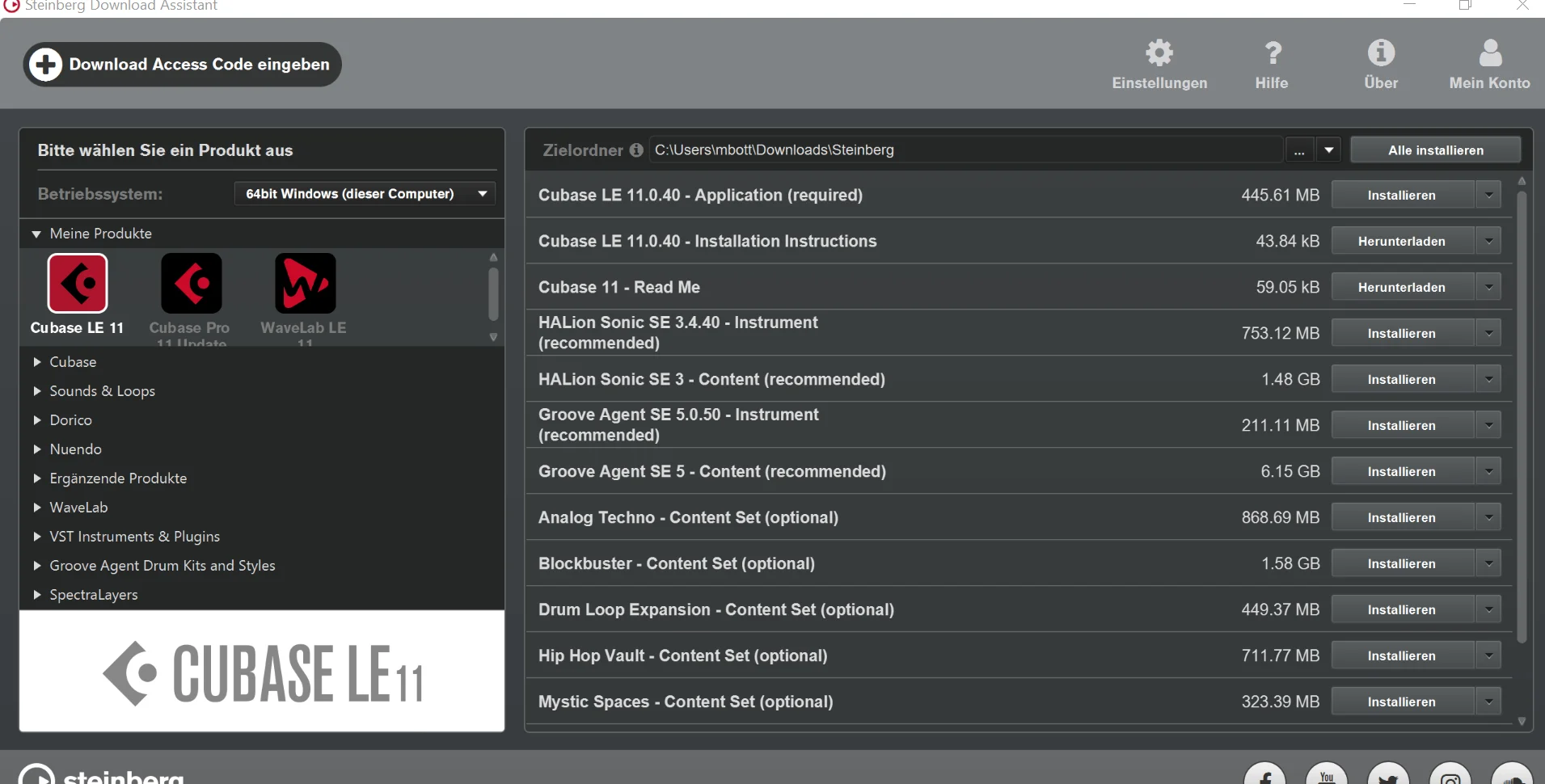Install Groove Agent SE 5 Content
Viewport: 1545px width, 784px height.
(x=1402, y=471)
